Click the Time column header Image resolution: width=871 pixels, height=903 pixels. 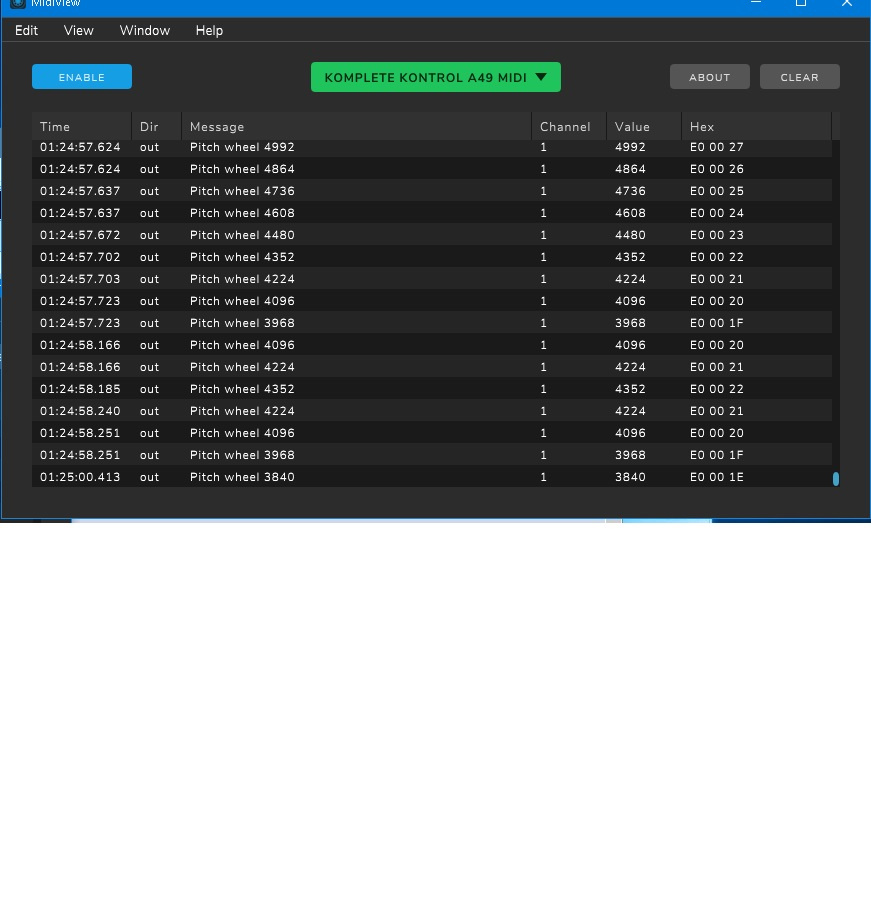coord(82,127)
